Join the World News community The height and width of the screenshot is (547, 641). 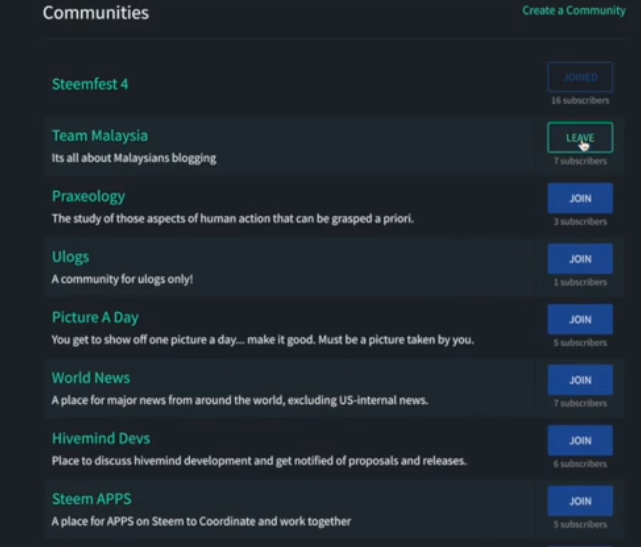580,380
